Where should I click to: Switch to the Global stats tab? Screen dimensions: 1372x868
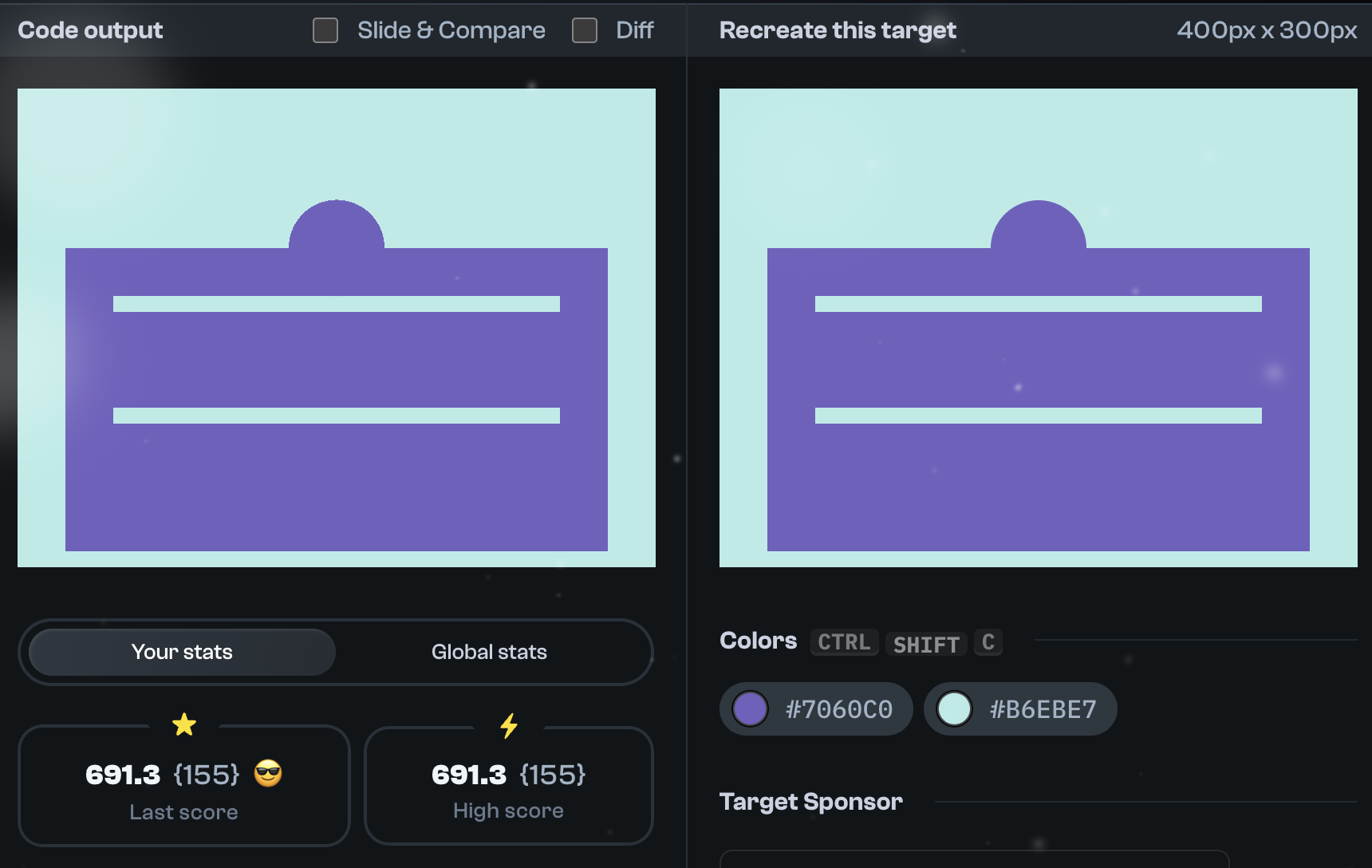tap(489, 652)
